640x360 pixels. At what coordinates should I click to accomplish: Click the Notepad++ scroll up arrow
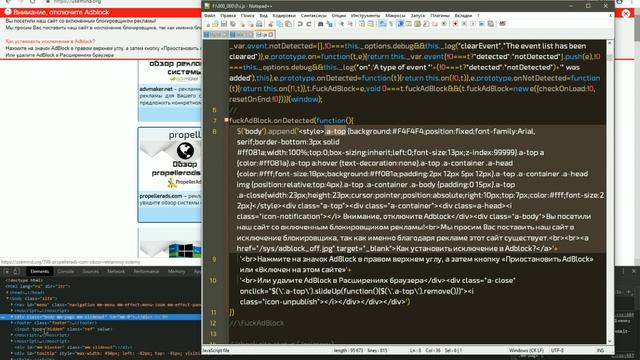(x=610, y=42)
